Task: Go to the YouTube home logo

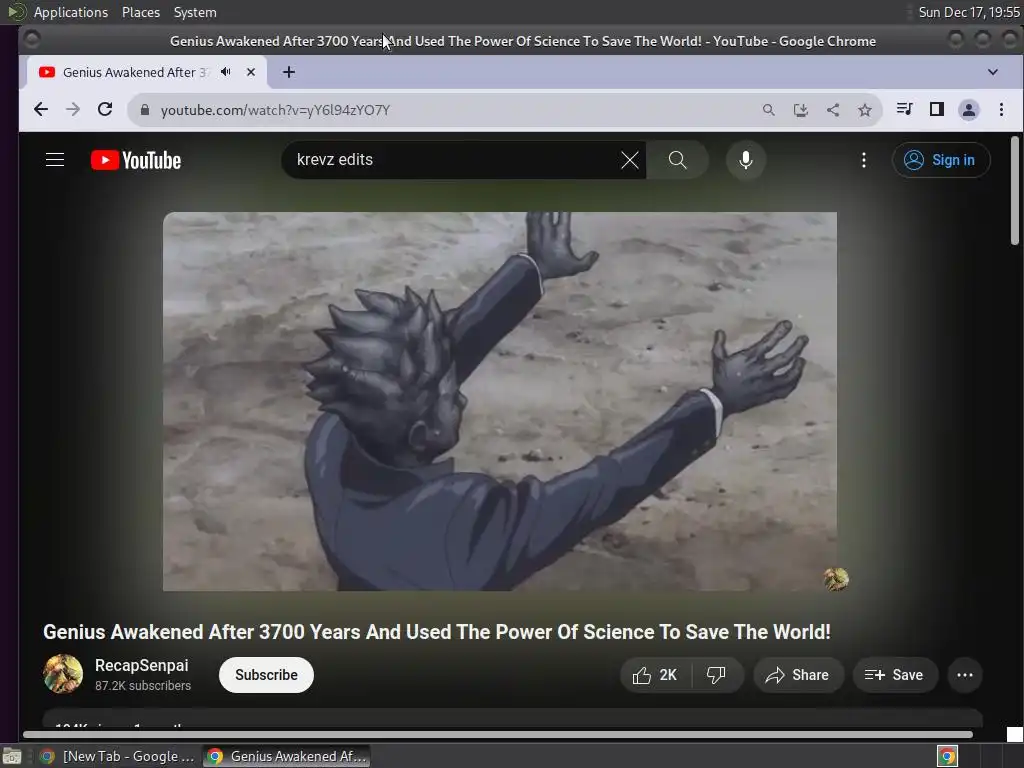Action: click(x=136, y=160)
